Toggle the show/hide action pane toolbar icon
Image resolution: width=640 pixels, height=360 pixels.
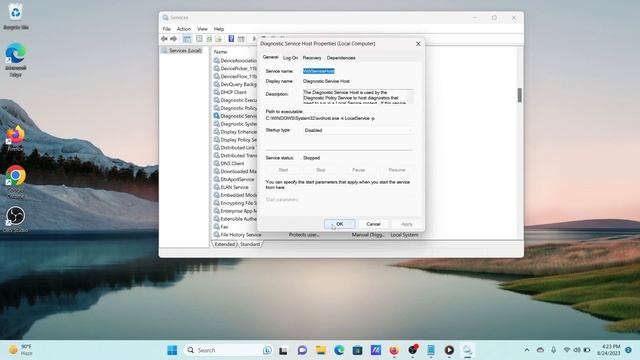(241, 39)
